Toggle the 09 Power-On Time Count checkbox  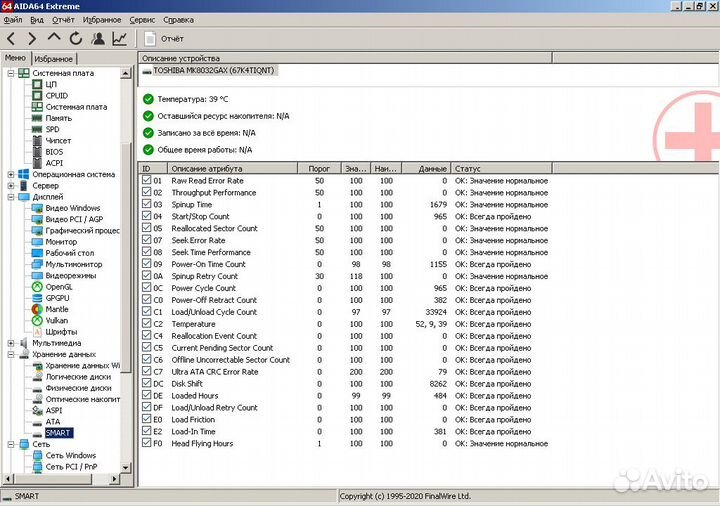click(146, 263)
